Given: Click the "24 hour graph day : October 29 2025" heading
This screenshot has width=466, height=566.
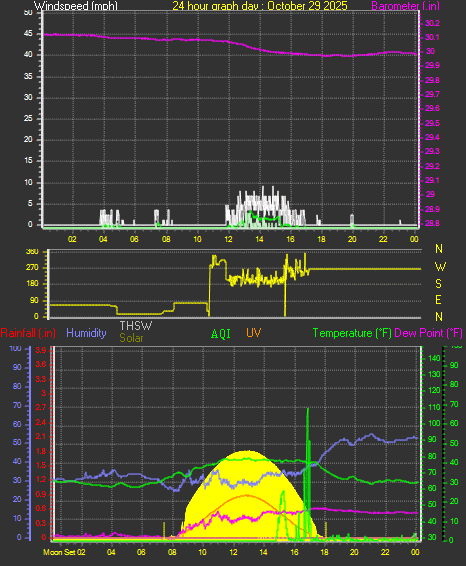Looking at the screenshot, I should (x=260, y=5).
